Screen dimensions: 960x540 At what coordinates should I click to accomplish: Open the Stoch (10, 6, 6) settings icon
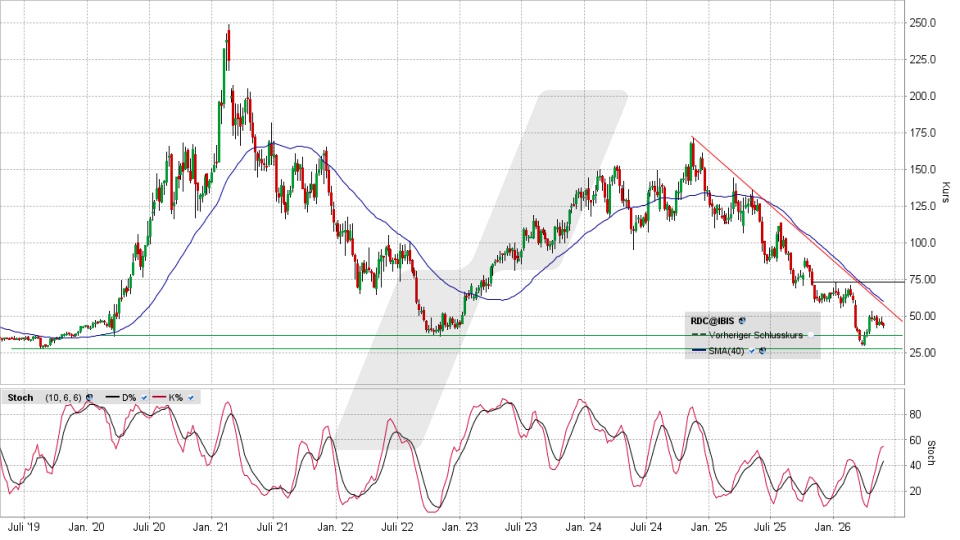(89, 398)
